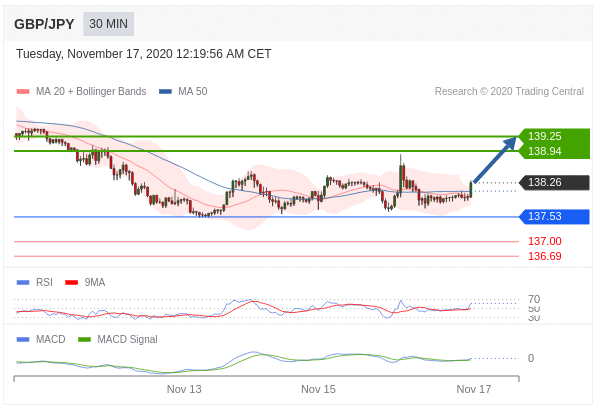
Task: Click the RSI blue legend marker
Action: pos(23,283)
